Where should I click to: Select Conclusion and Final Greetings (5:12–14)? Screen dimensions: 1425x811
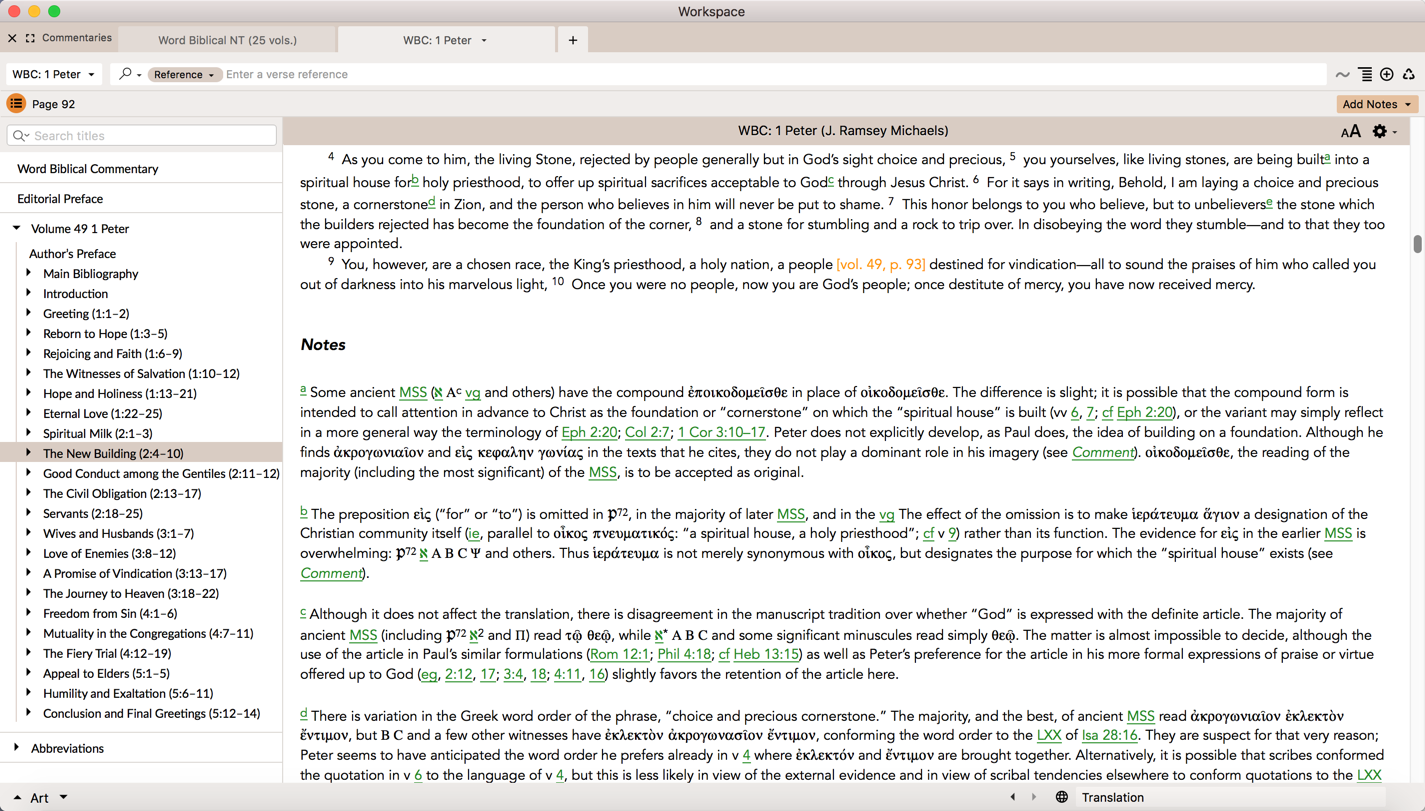151,714
